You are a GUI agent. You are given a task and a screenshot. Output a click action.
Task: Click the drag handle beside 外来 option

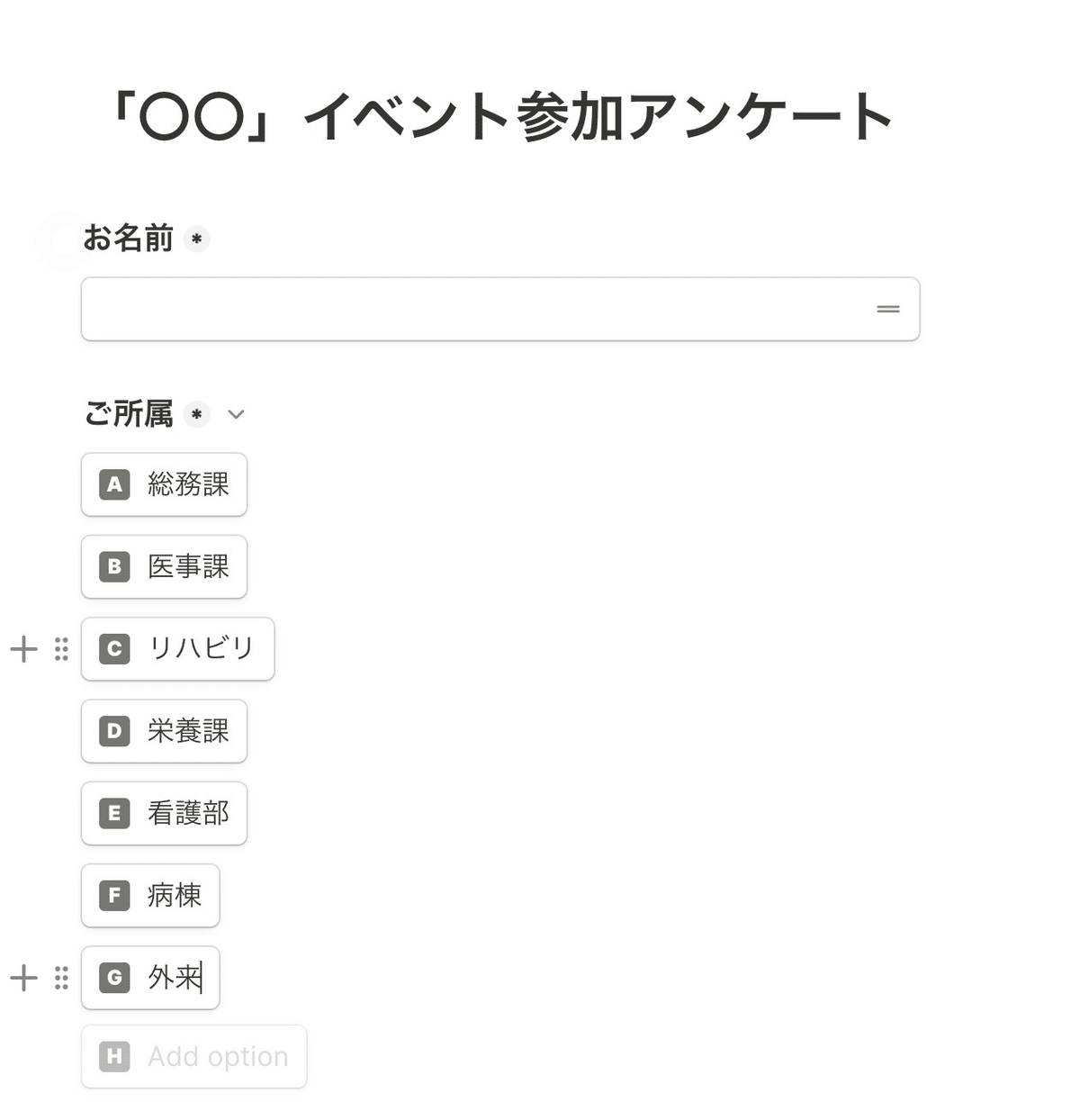click(x=61, y=978)
